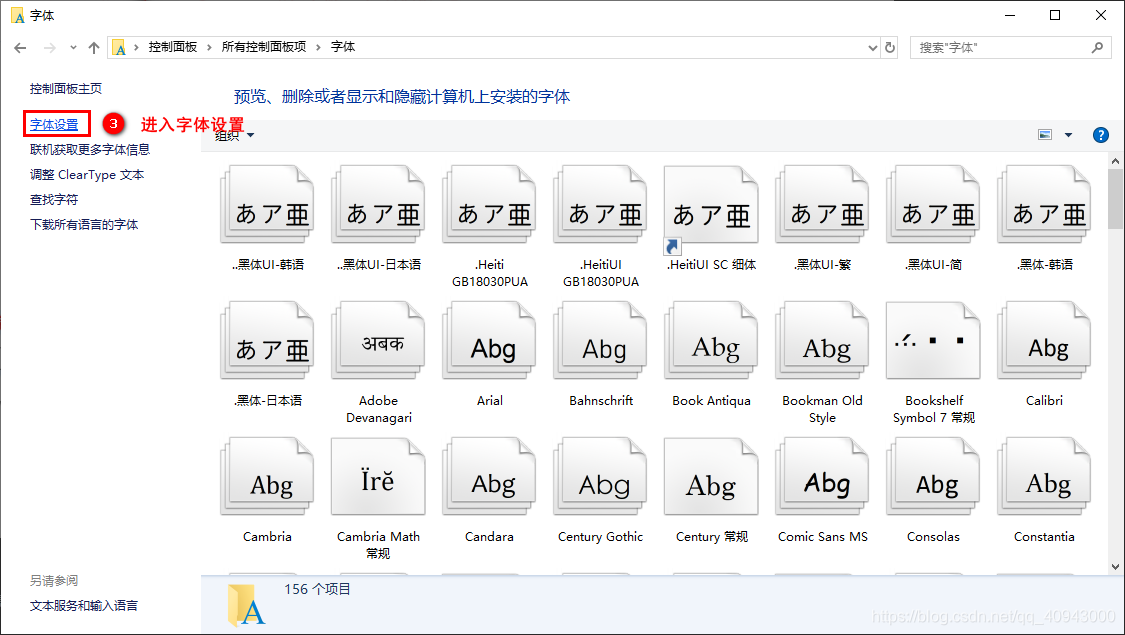
Task: Change view with the view mode button
Action: click(1045, 135)
